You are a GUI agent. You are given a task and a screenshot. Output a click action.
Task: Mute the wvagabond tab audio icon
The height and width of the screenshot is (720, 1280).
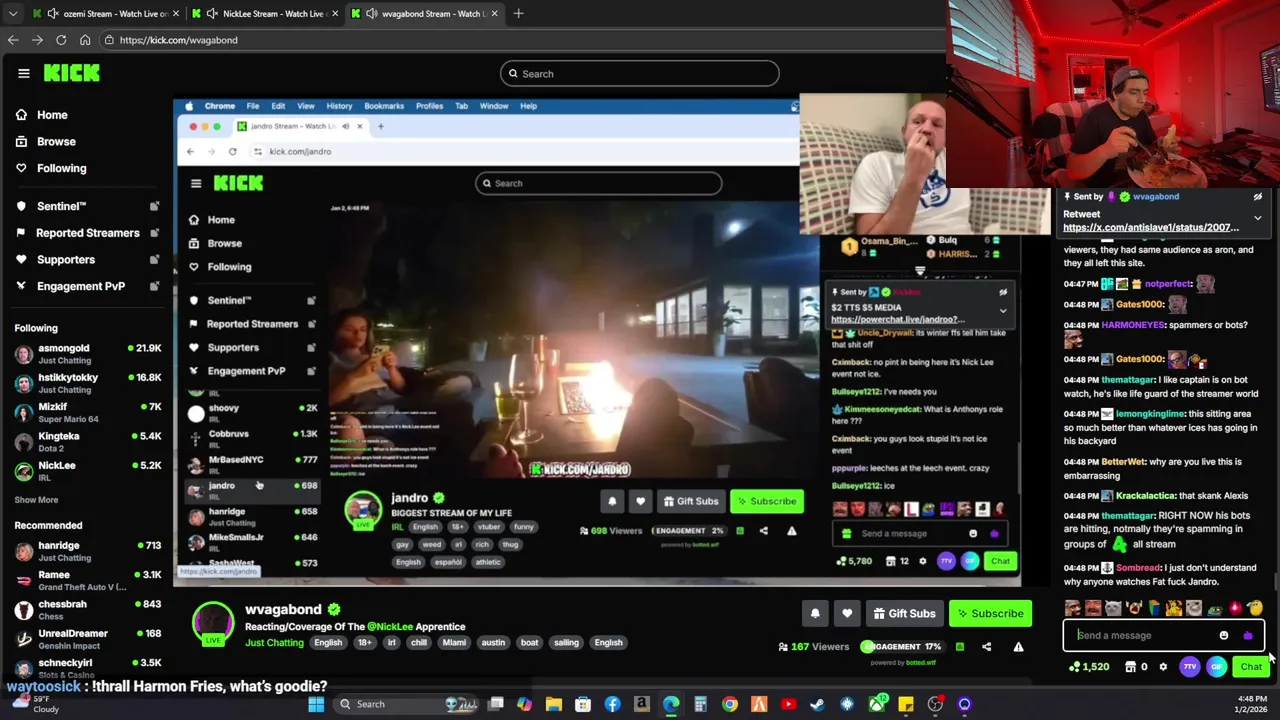(x=372, y=14)
